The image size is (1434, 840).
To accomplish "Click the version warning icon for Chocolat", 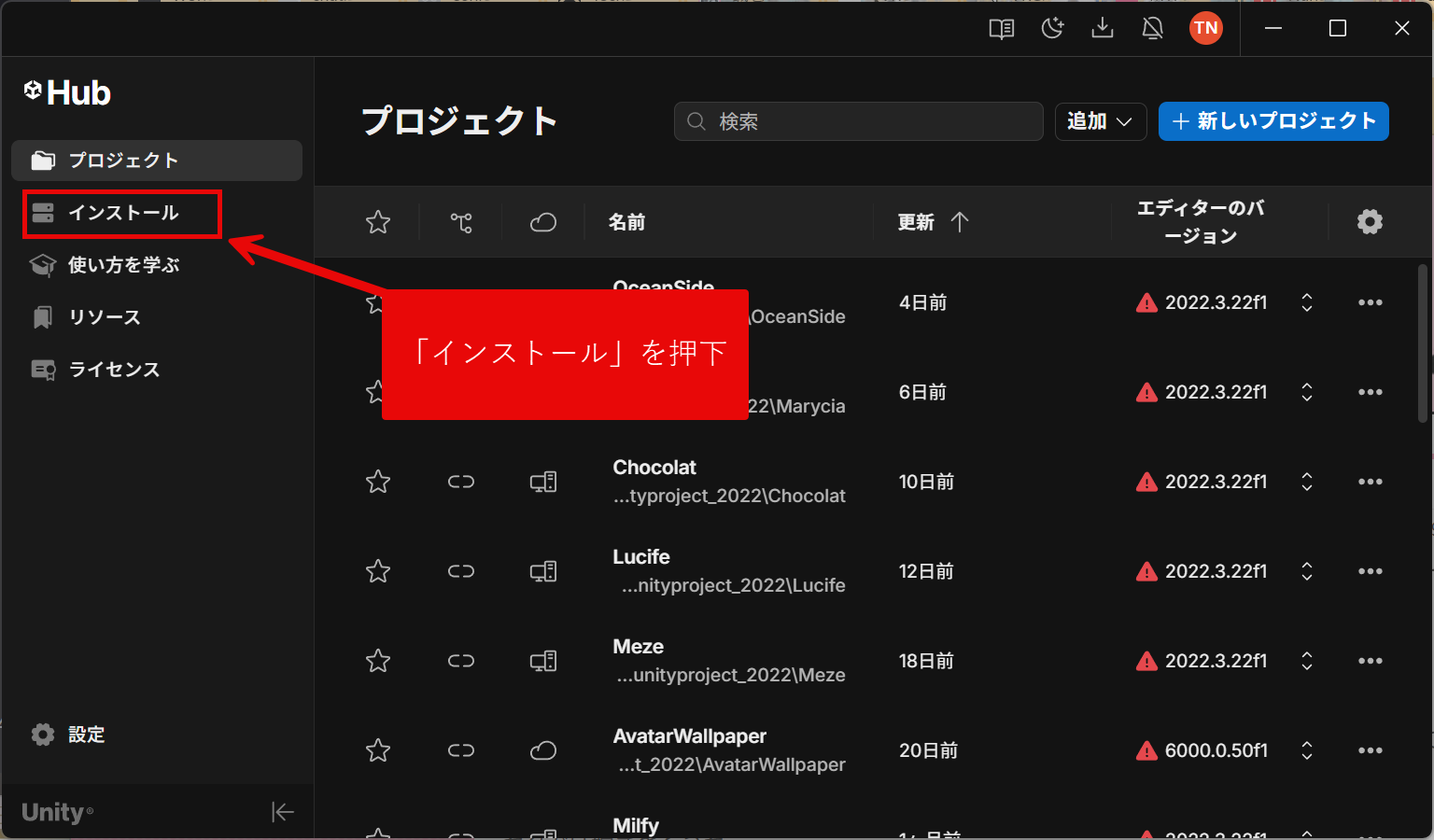I will tap(1146, 483).
